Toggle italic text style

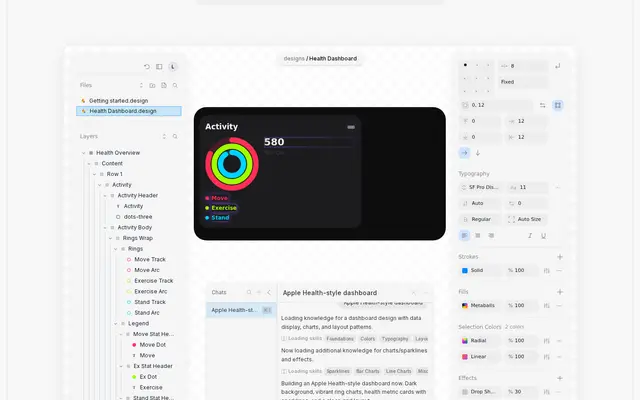pos(530,236)
